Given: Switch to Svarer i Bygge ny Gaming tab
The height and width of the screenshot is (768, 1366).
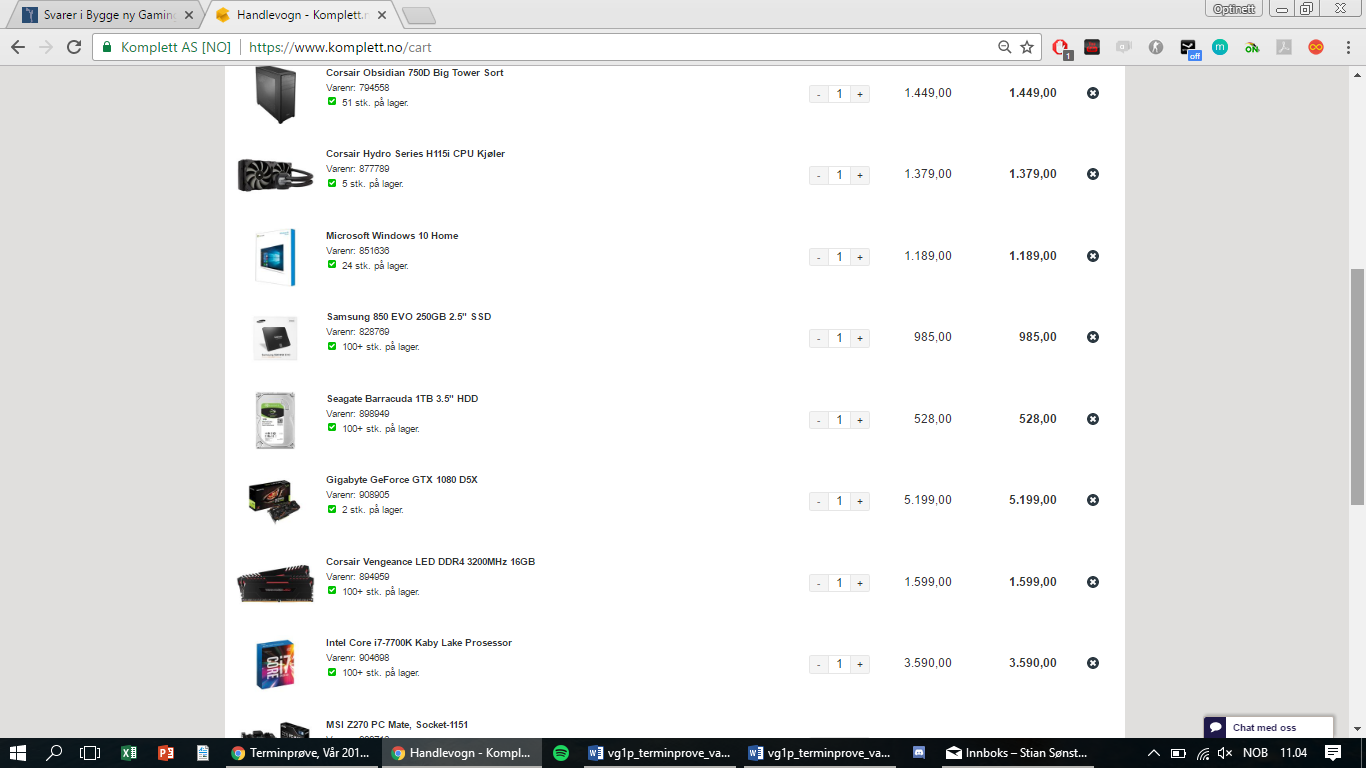Looking at the screenshot, I should pos(108,15).
